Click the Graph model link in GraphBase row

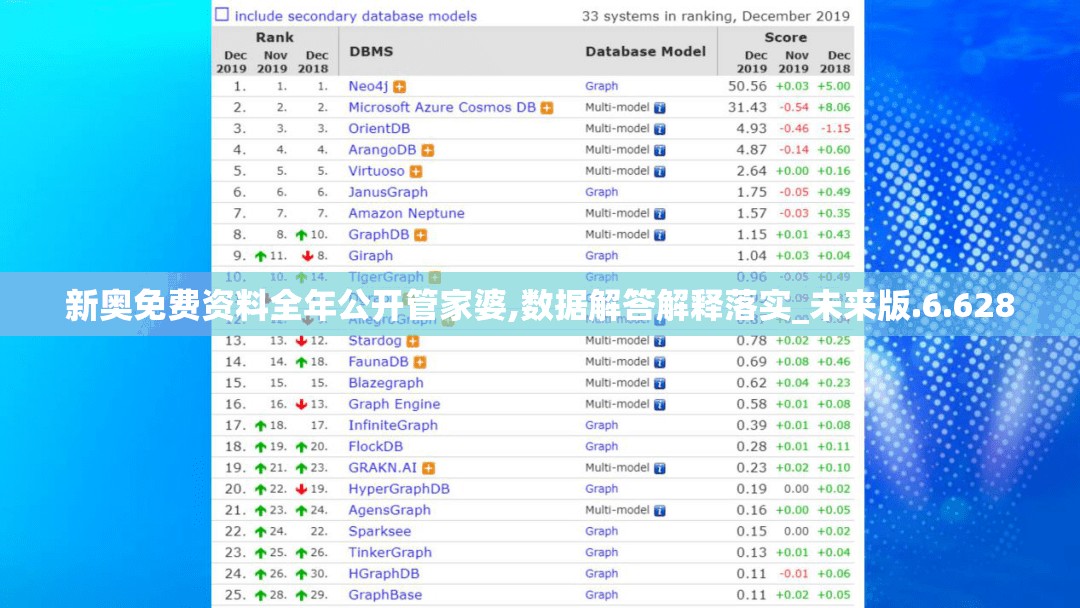click(x=601, y=595)
